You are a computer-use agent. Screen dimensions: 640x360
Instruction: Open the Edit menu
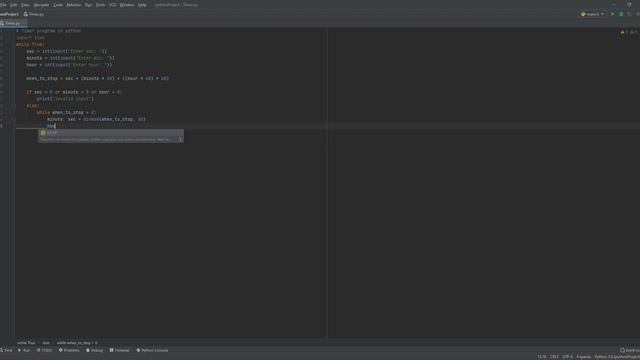(13, 5)
